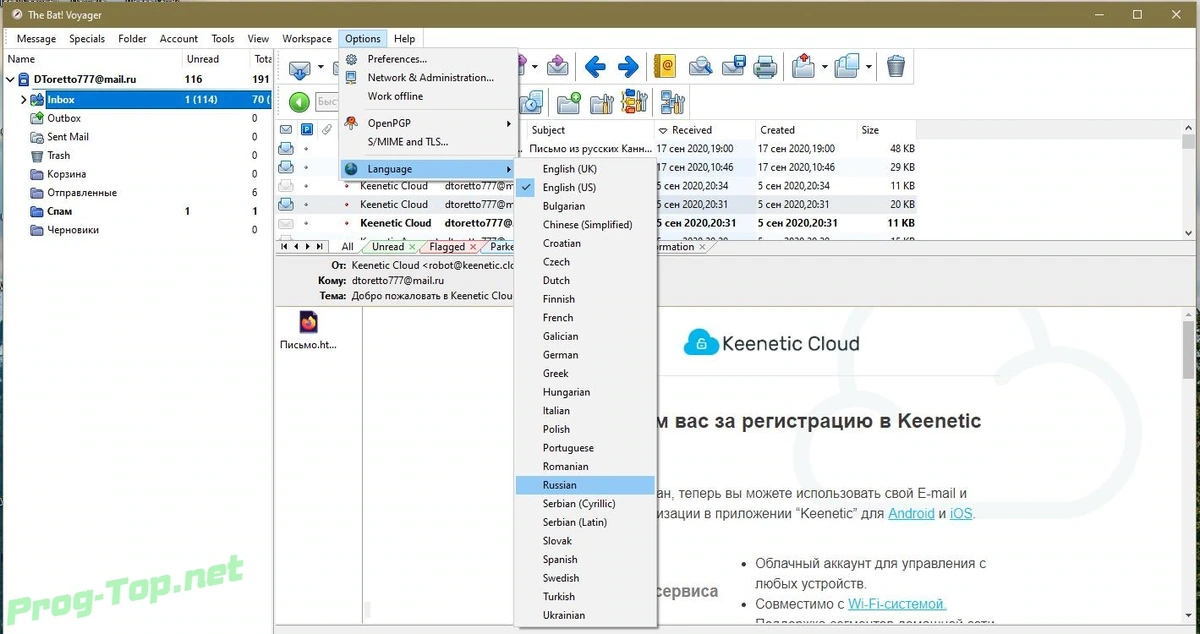
Task: Select English (US) checked language
Action: (585, 188)
